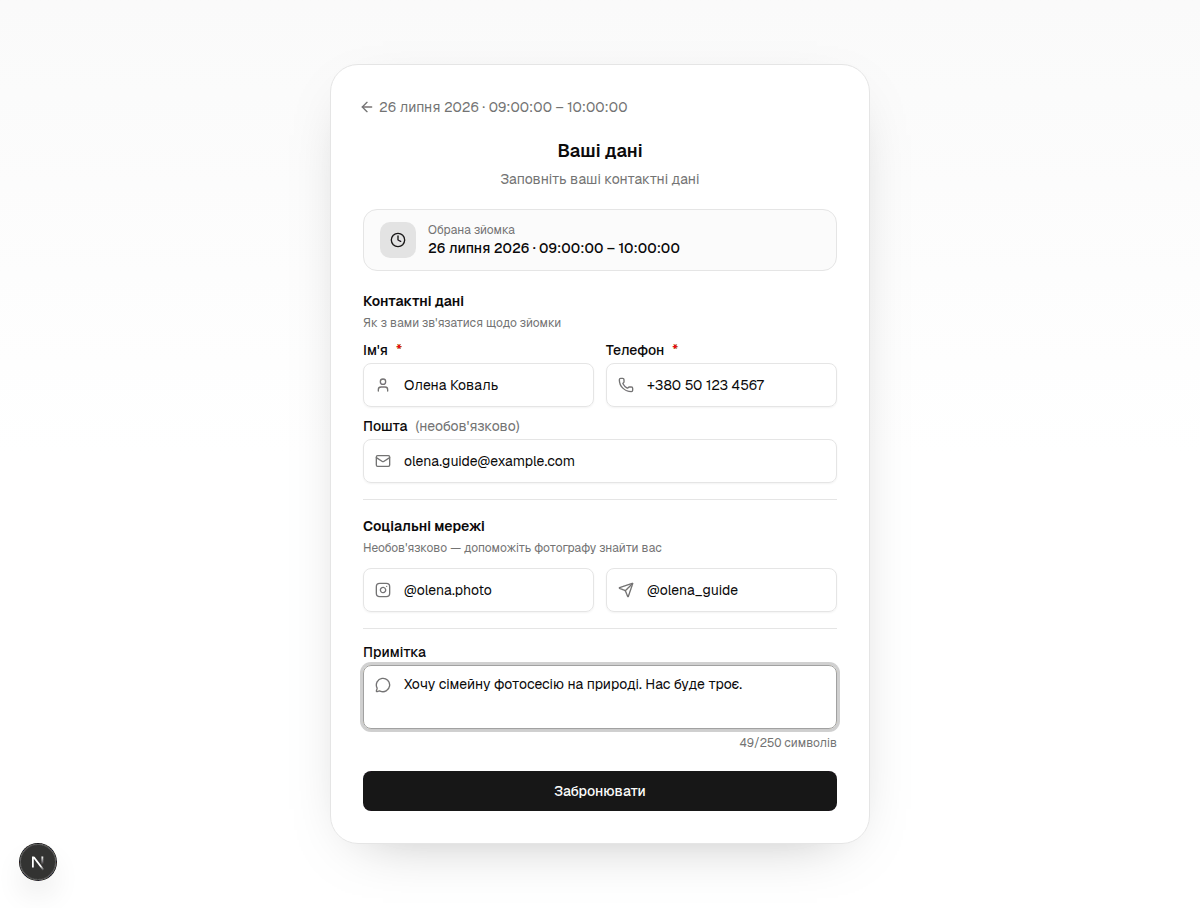Select the @olena_guide Telegram field

(721, 590)
